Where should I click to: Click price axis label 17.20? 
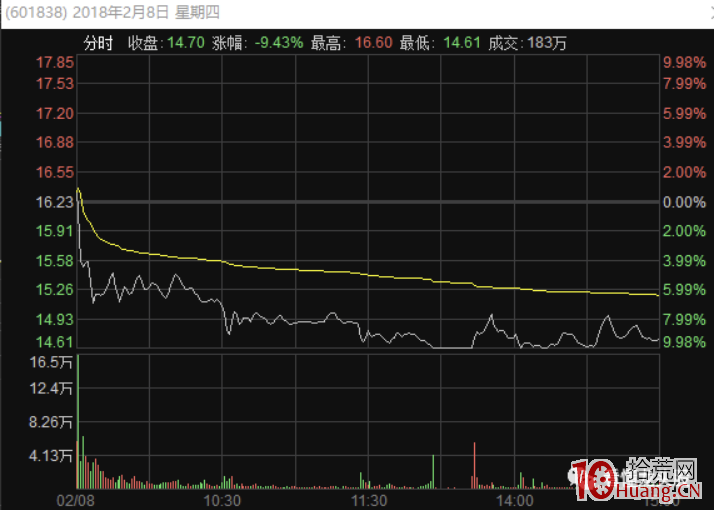tap(55, 113)
